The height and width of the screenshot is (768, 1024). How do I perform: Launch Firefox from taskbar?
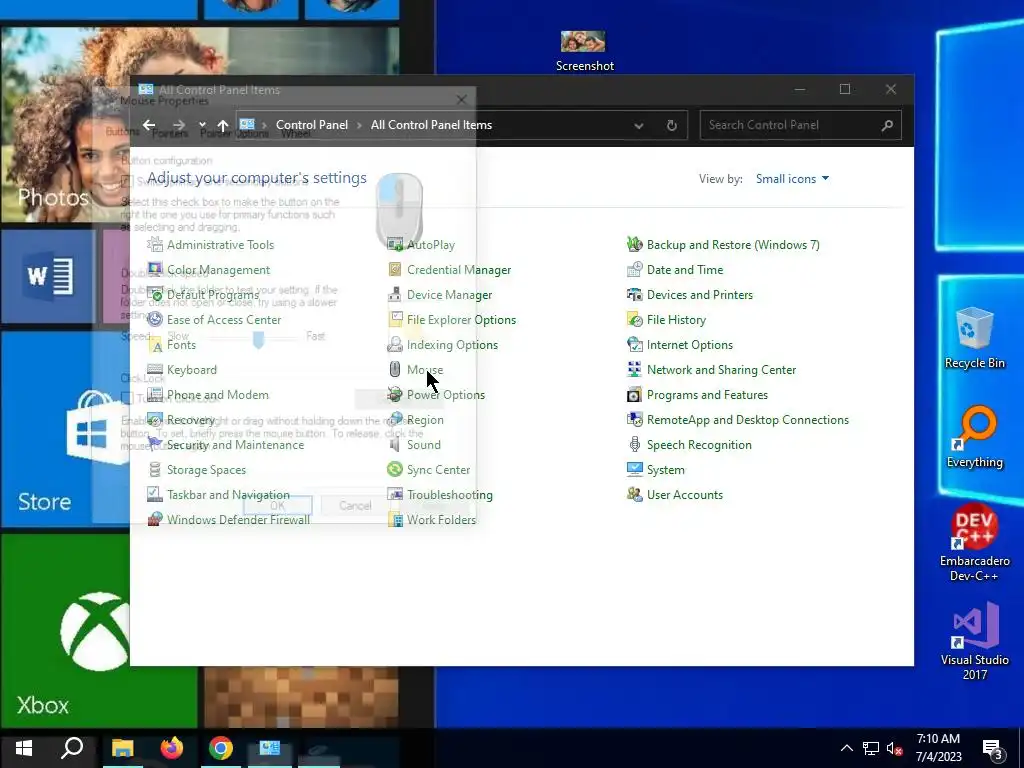pyautogui.click(x=172, y=748)
